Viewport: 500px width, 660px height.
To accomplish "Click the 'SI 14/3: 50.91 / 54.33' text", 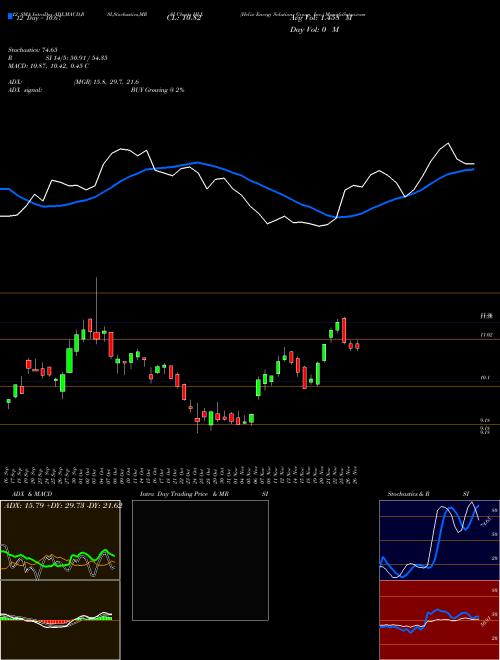I will [77, 58].
